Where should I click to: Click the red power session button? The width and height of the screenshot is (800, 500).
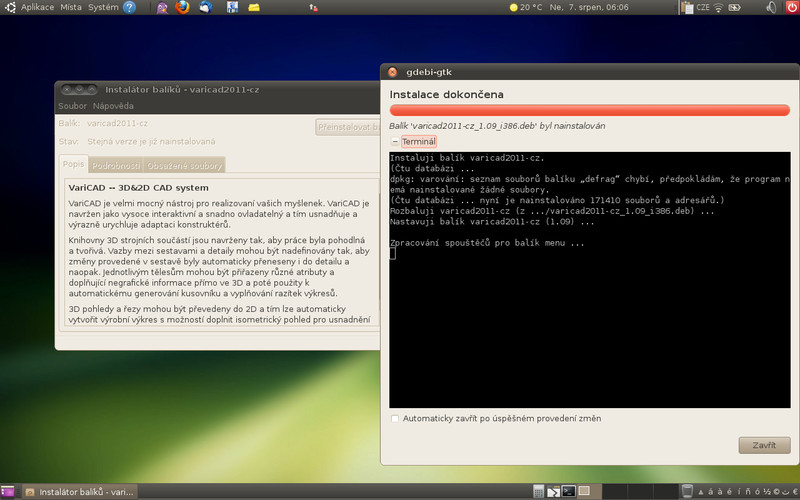pos(792,7)
